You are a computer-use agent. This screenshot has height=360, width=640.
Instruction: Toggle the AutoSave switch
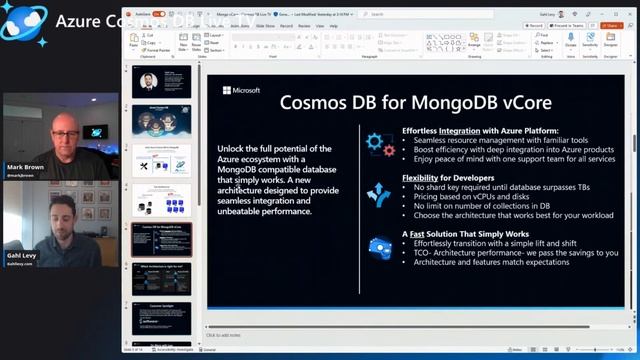pos(159,14)
